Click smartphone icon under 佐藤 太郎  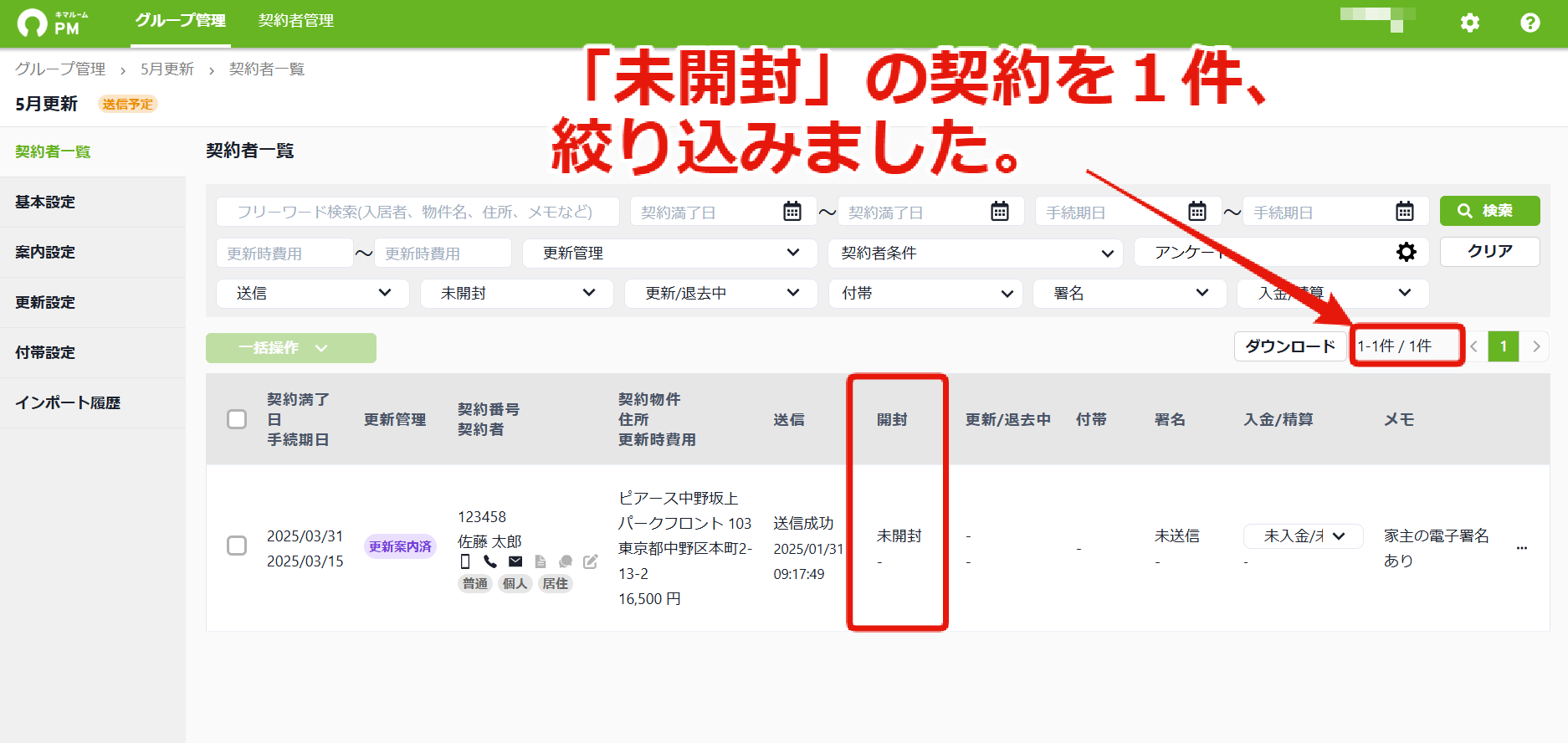[465, 561]
